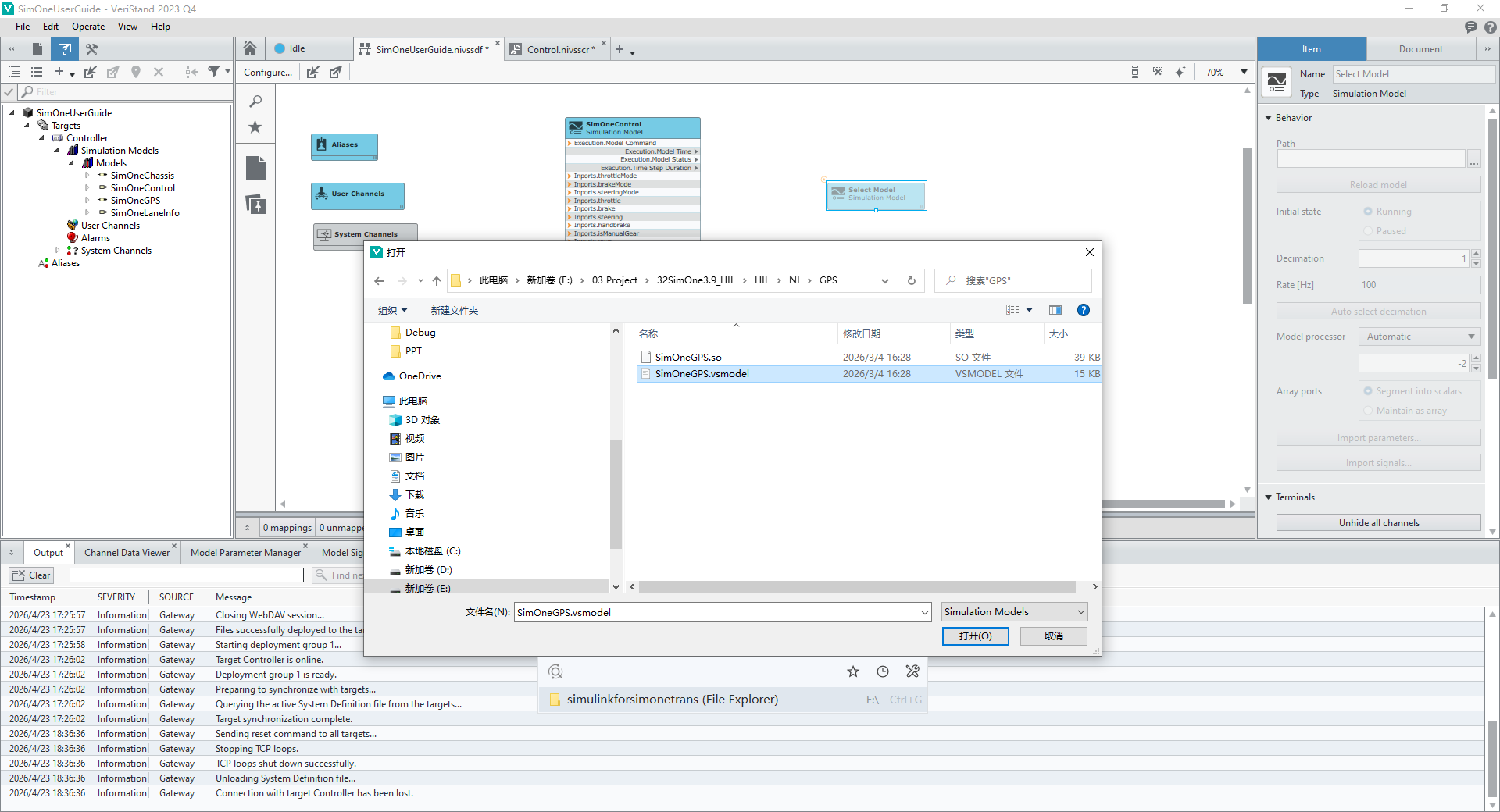Click the star favorites icon on diagram sidebar
The height and width of the screenshot is (812, 1500).
(x=255, y=126)
